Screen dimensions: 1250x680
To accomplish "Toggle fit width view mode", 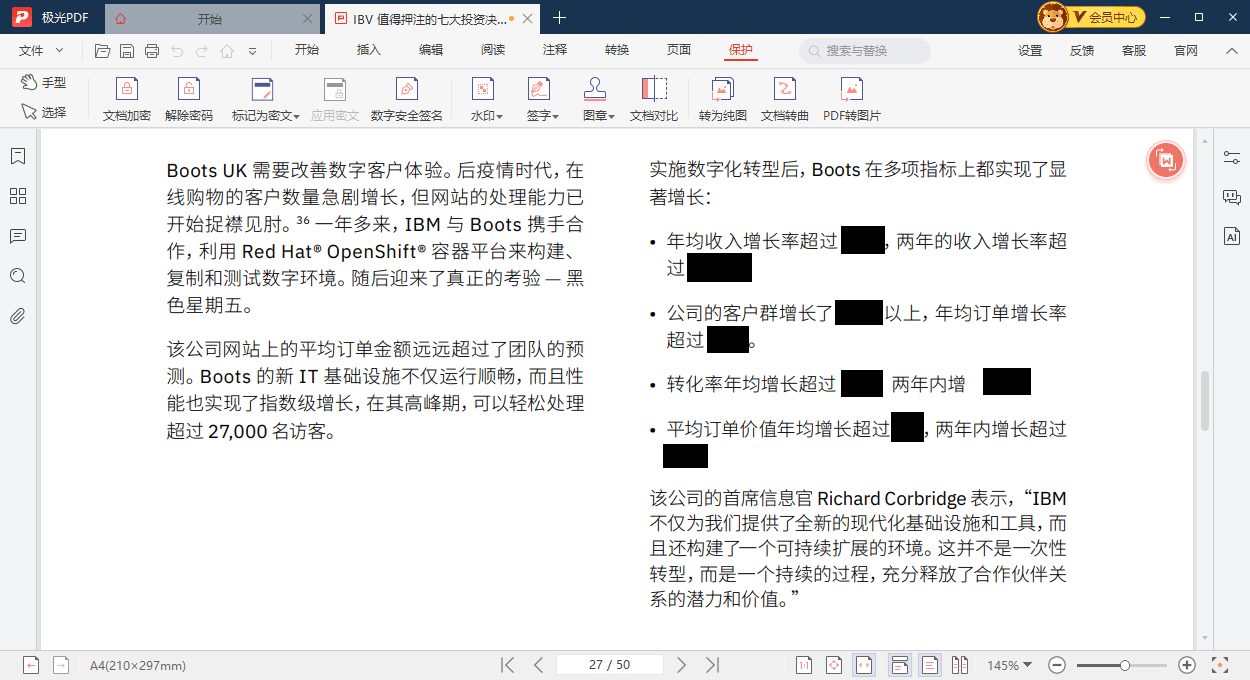I will point(864,665).
